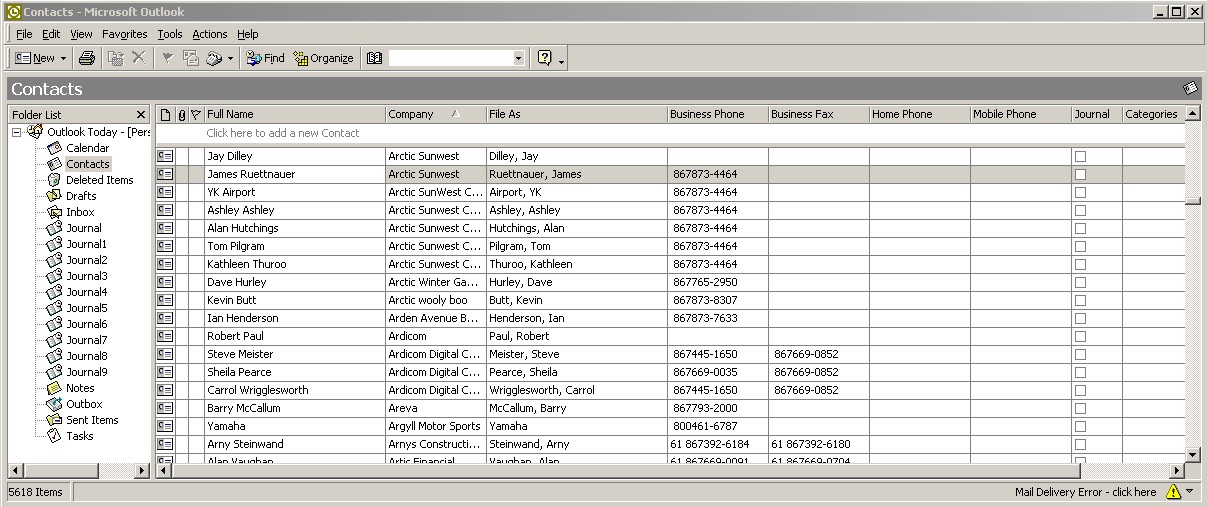Click the Mail Delivery Error status message

coord(1085,492)
